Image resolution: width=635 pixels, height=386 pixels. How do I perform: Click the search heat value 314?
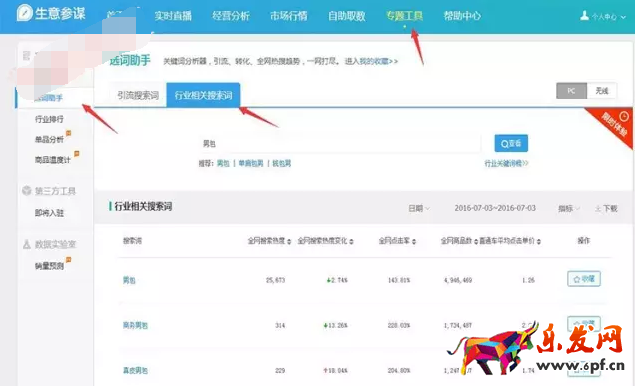(x=280, y=325)
